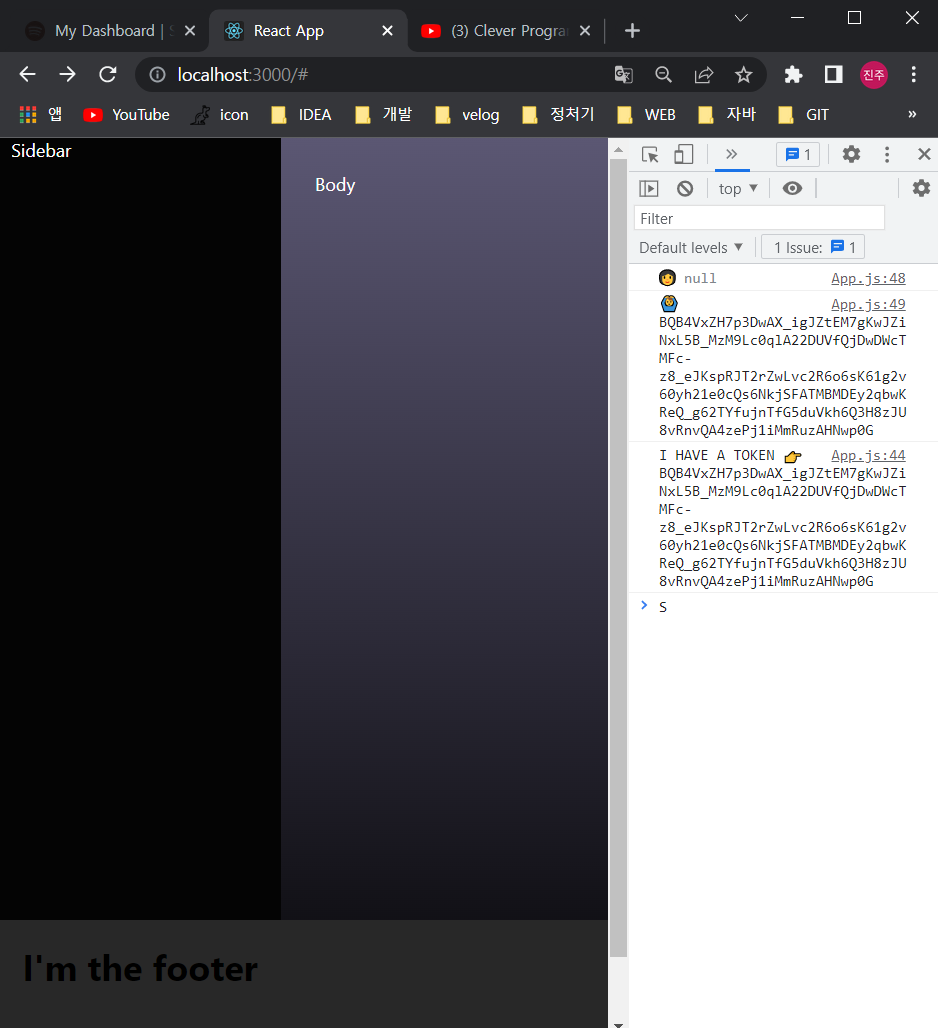The height and width of the screenshot is (1028, 938).
Task: Close the My Dashboard tab
Action: [x=190, y=31]
